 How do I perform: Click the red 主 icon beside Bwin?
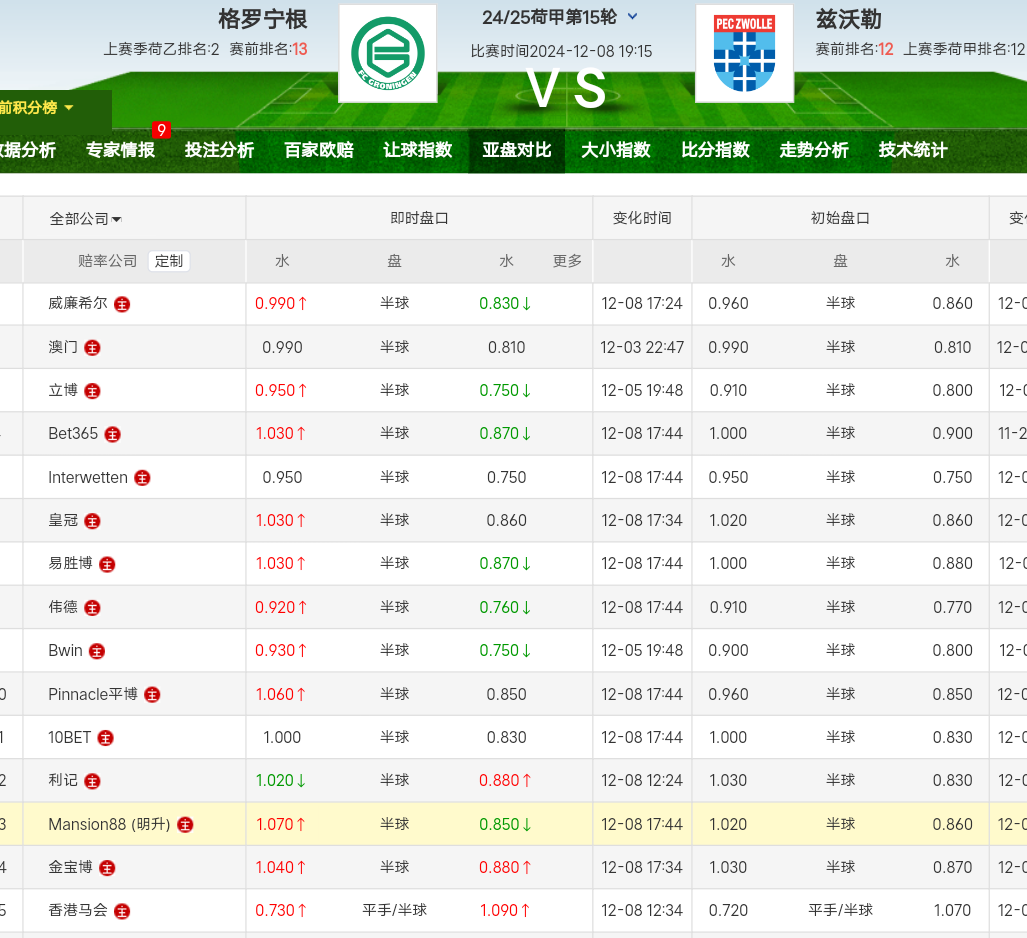click(x=97, y=651)
